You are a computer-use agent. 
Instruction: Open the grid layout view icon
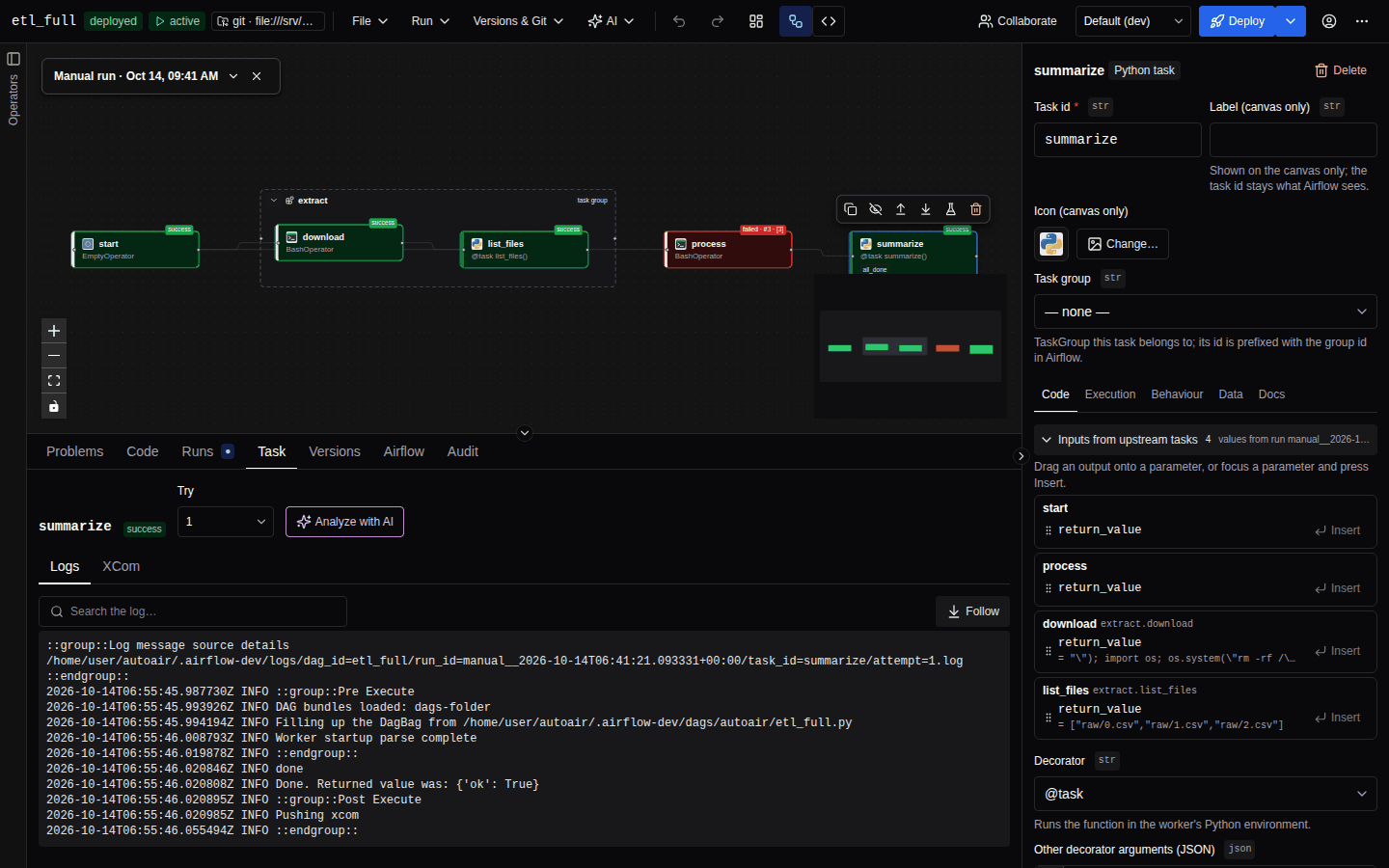[756, 21]
